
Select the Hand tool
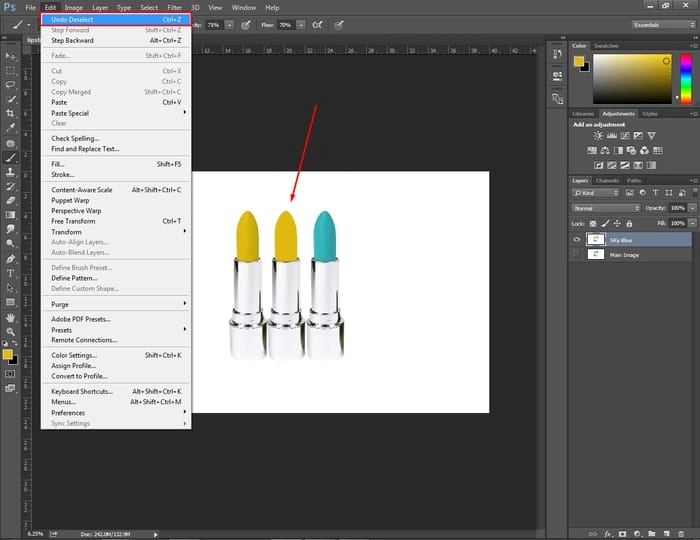tap(10, 317)
